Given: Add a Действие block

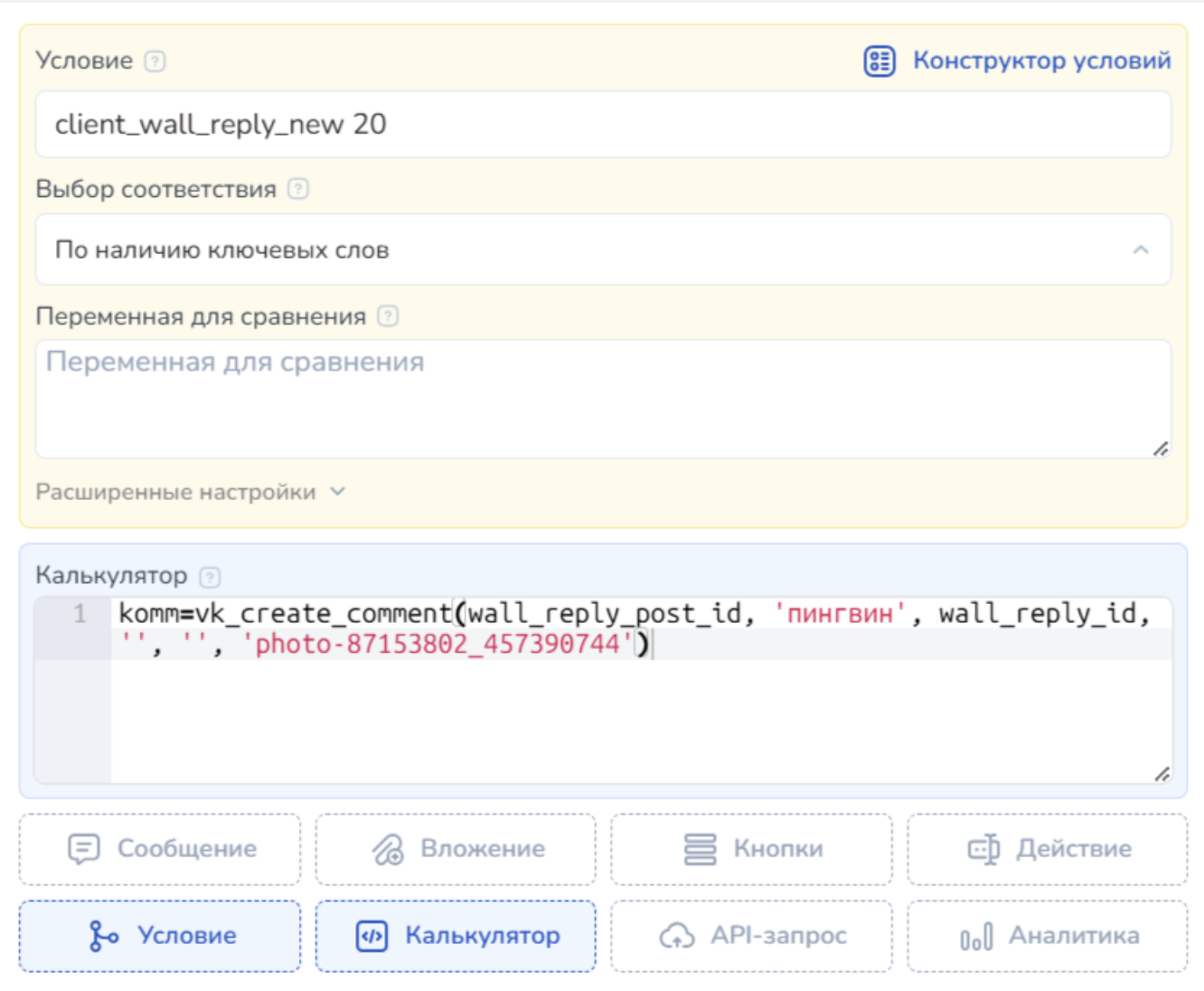Looking at the screenshot, I should click(1047, 849).
